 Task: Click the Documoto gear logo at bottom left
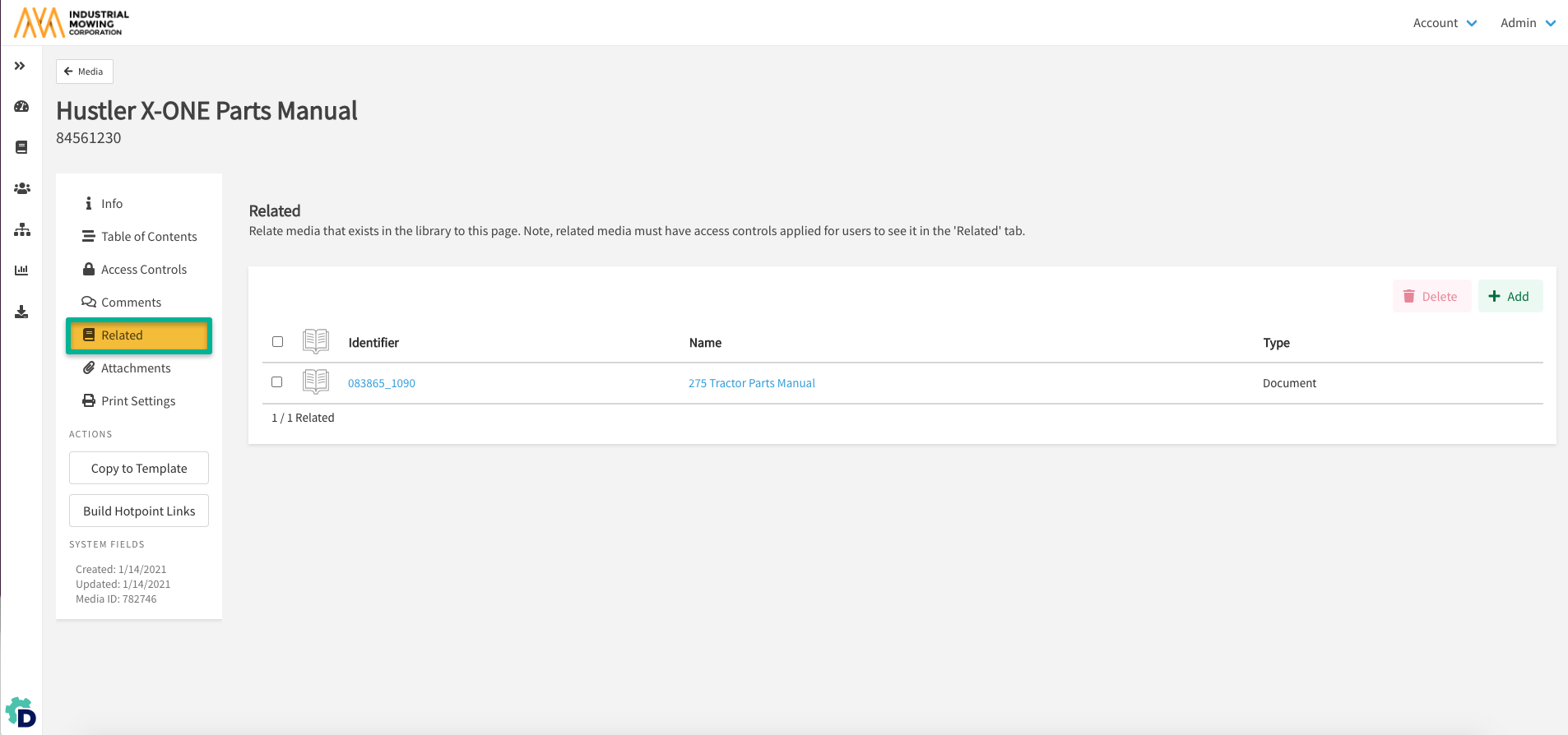[21, 713]
